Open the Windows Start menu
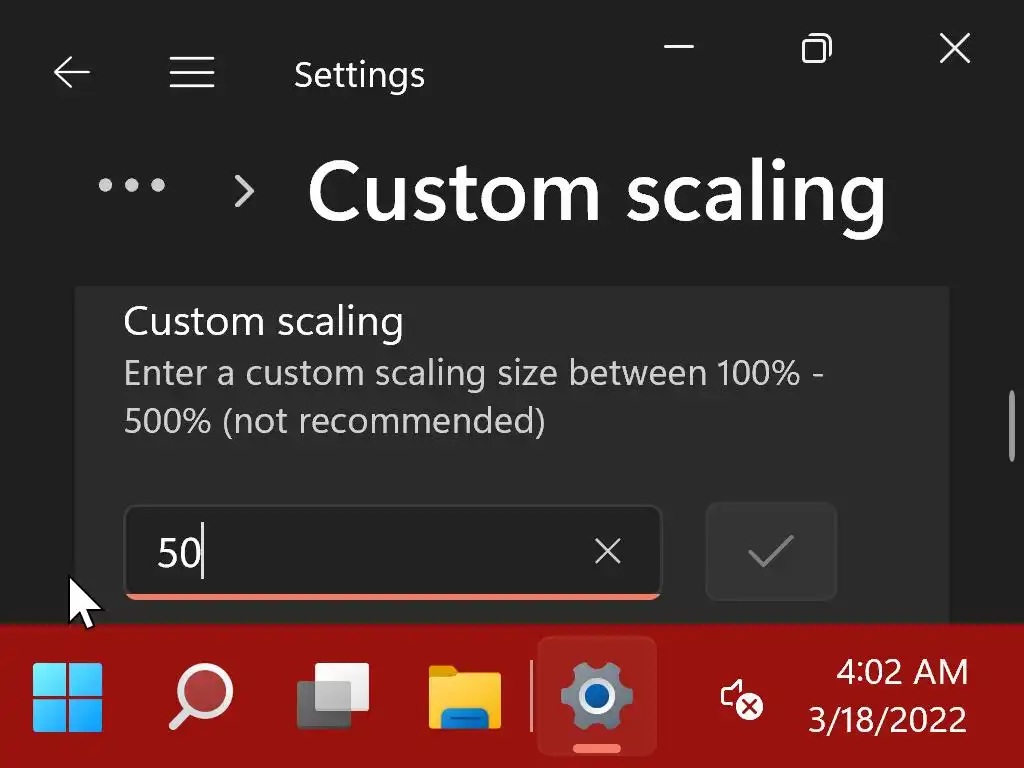Screen dimensions: 1024x768 pos(67,697)
